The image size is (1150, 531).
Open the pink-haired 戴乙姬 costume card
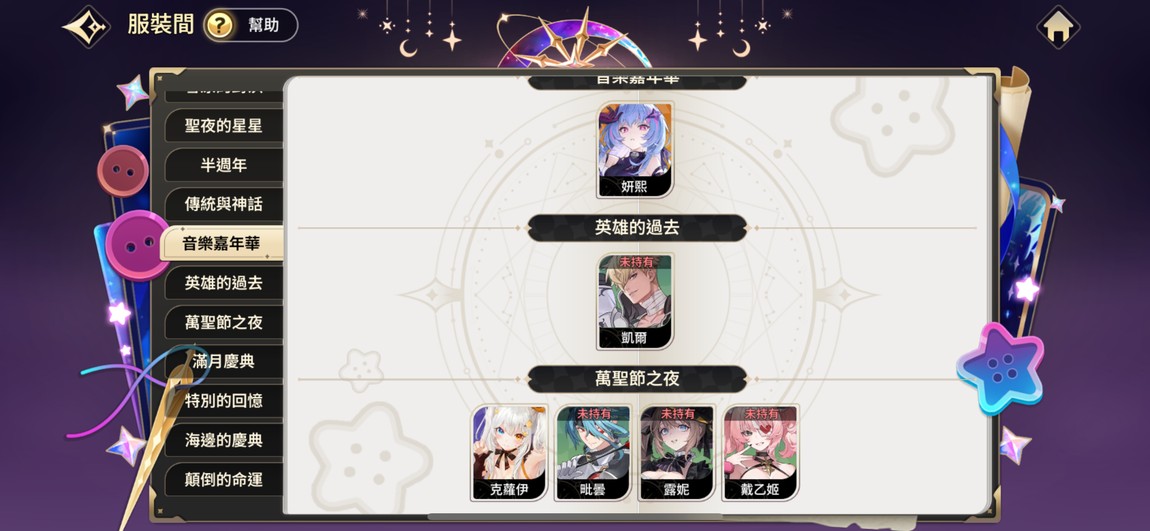[761, 453]
